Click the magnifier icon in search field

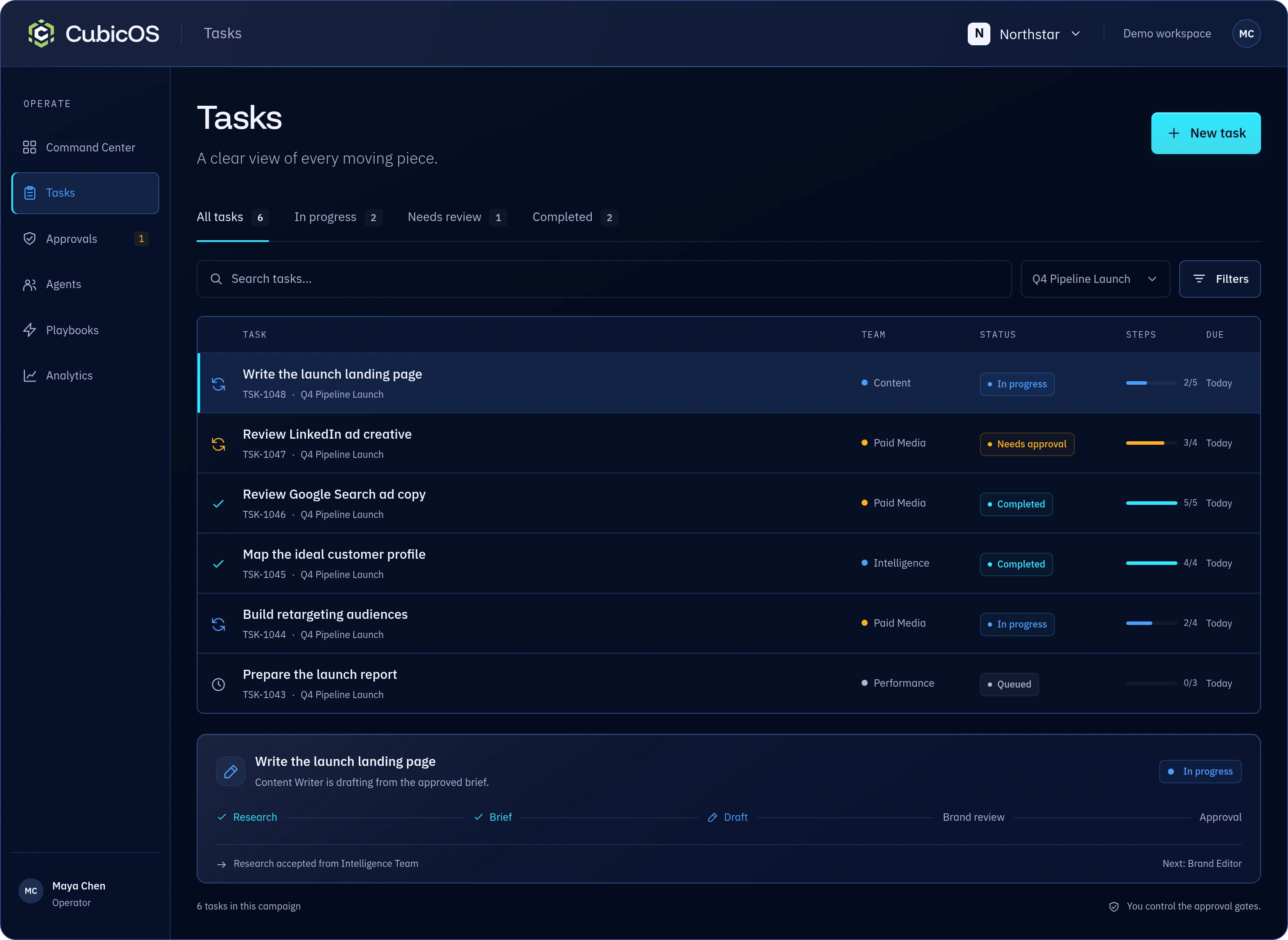click(x=216, y=279)
